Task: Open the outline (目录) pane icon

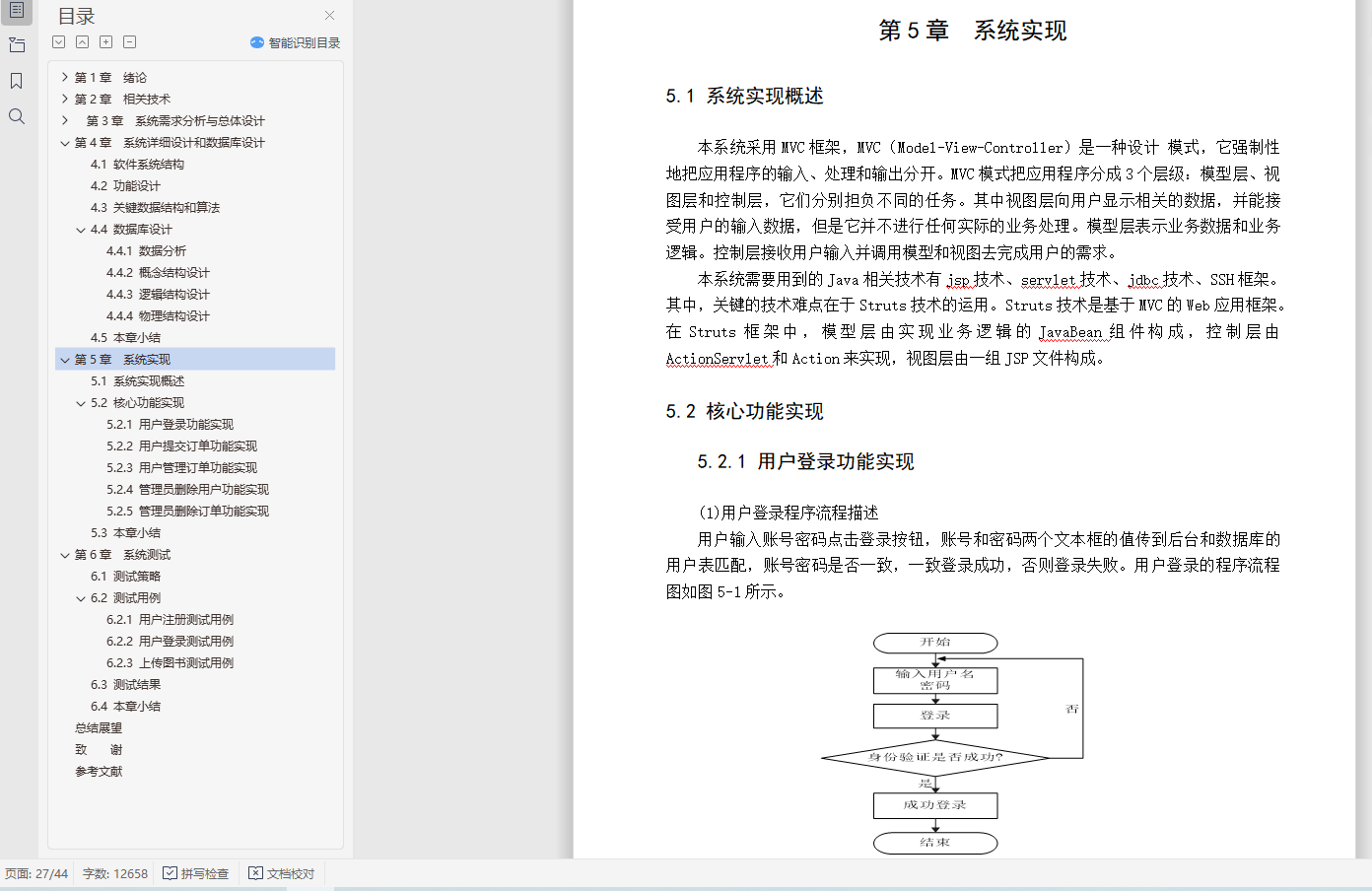Action: point(17,11)
